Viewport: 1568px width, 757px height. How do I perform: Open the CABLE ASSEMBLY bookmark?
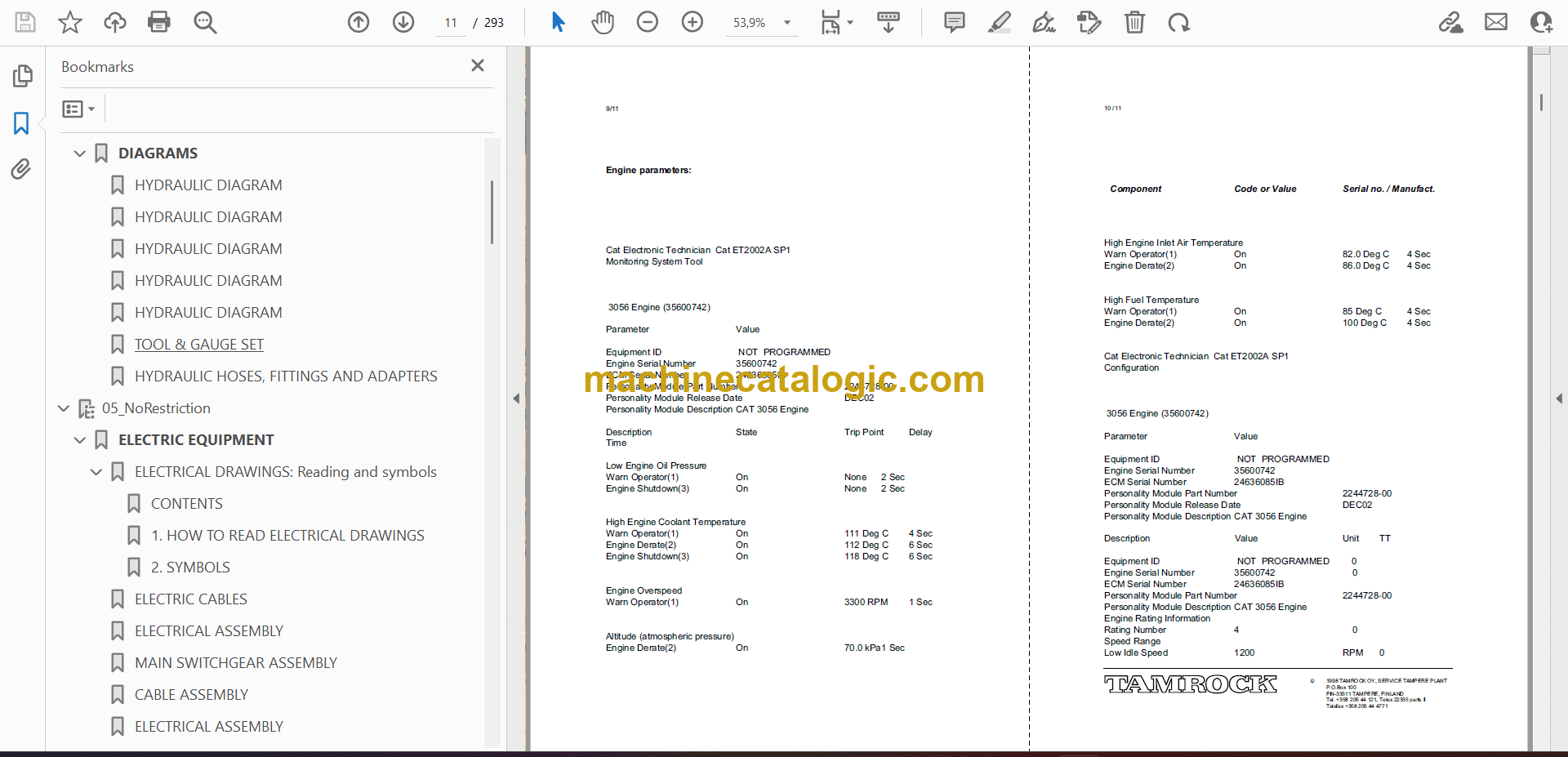pyautogui.click(x=191, y=695)
